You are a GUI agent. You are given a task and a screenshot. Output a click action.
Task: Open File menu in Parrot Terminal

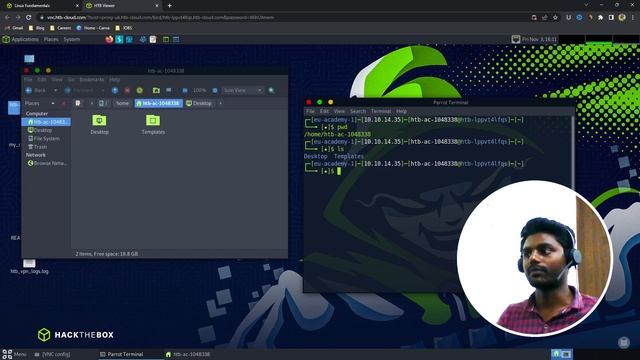310,111
